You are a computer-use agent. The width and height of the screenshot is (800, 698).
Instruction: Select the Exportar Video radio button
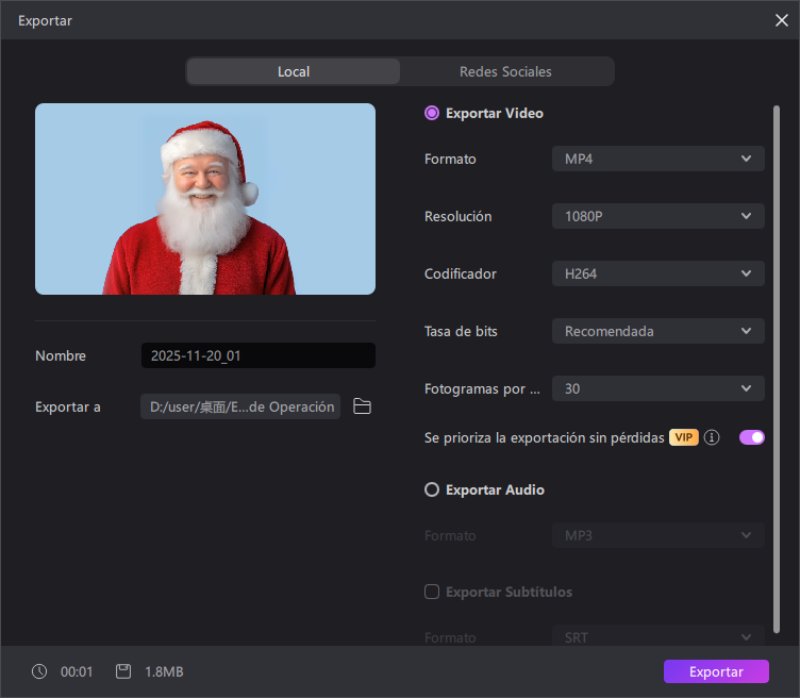(x=431, y=113)
